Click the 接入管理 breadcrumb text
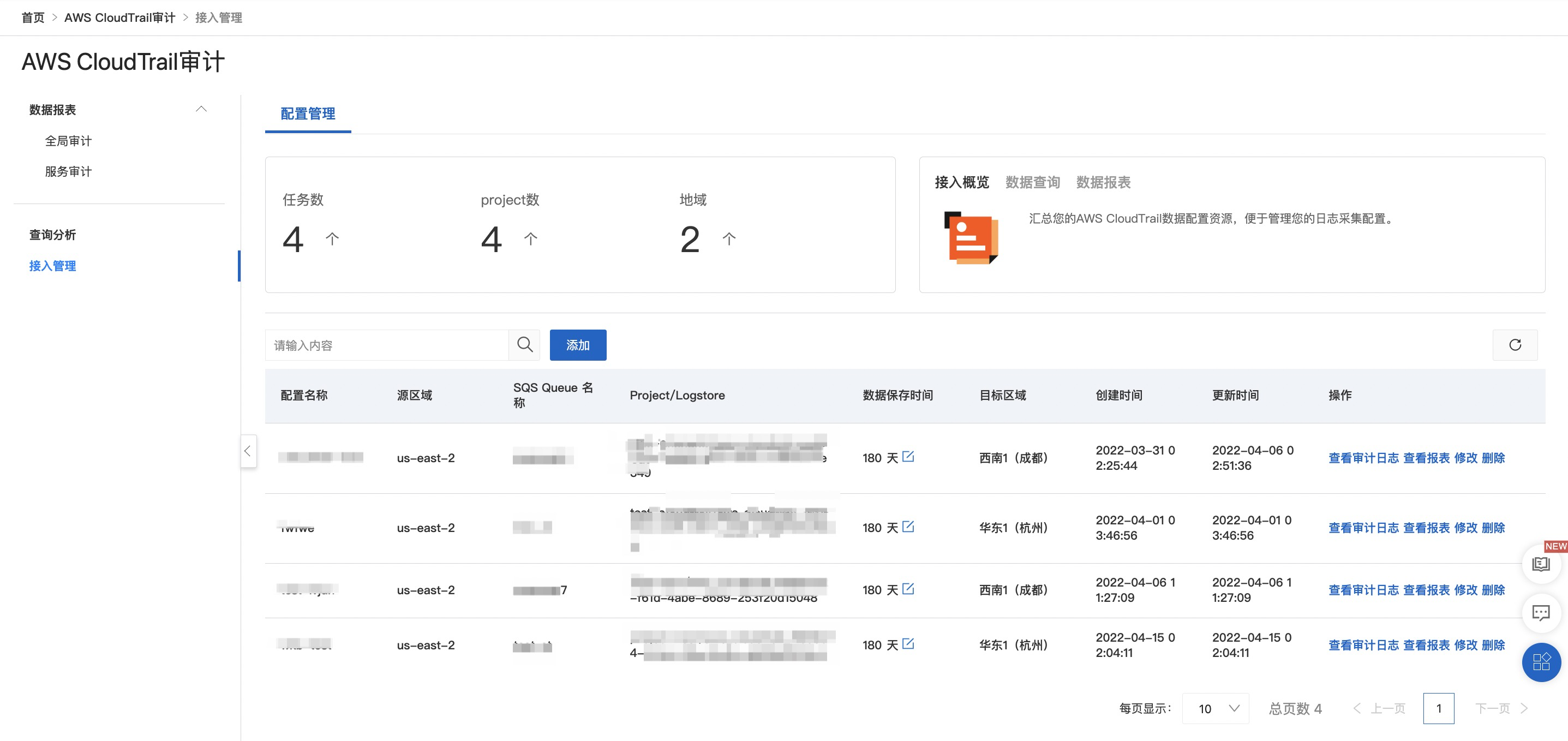1568x741 pixels. pos(219,17)
